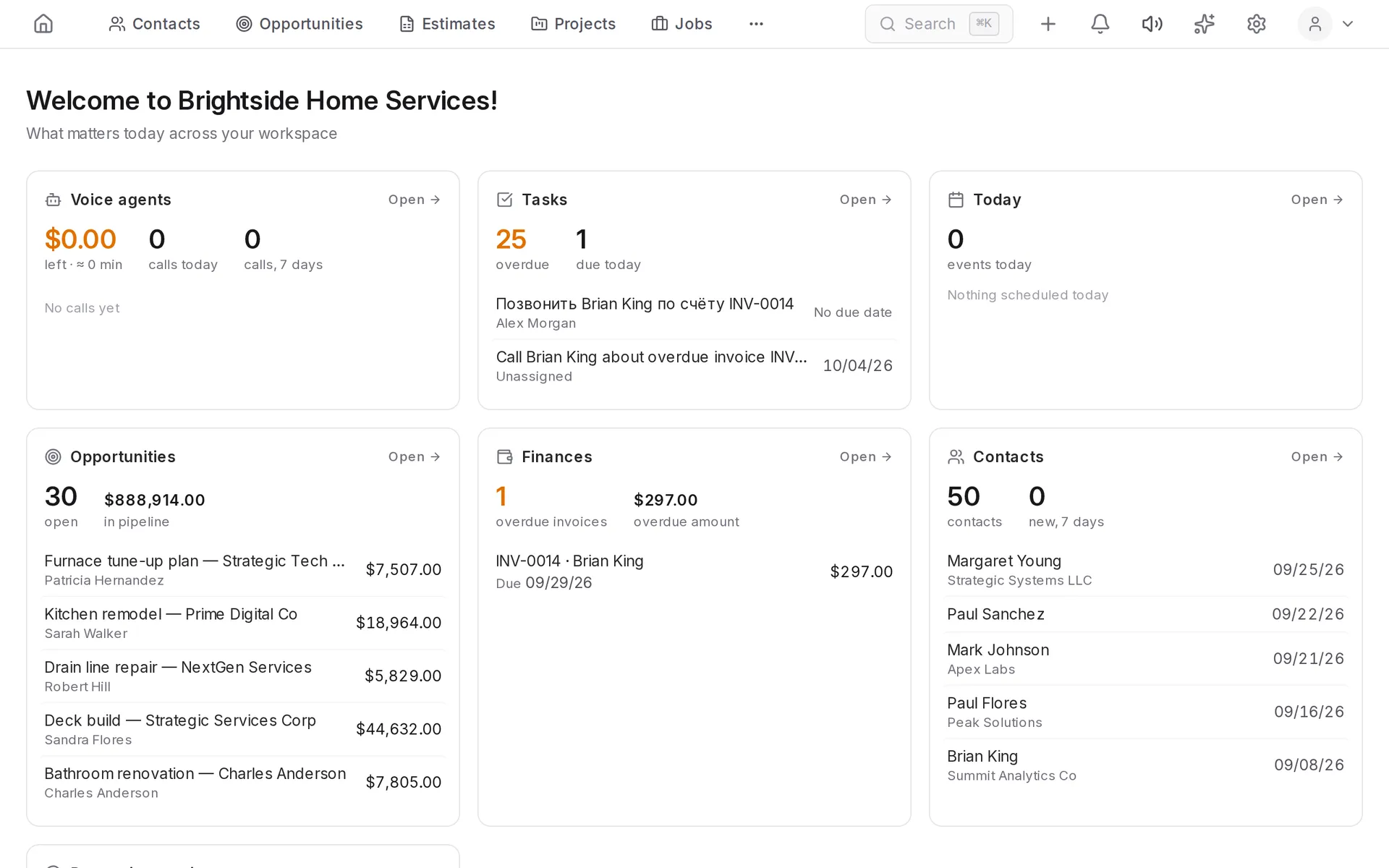Open the Finances card link
Image resolution: width=1389 pixels, height=868 pixels.
point(866,456)
